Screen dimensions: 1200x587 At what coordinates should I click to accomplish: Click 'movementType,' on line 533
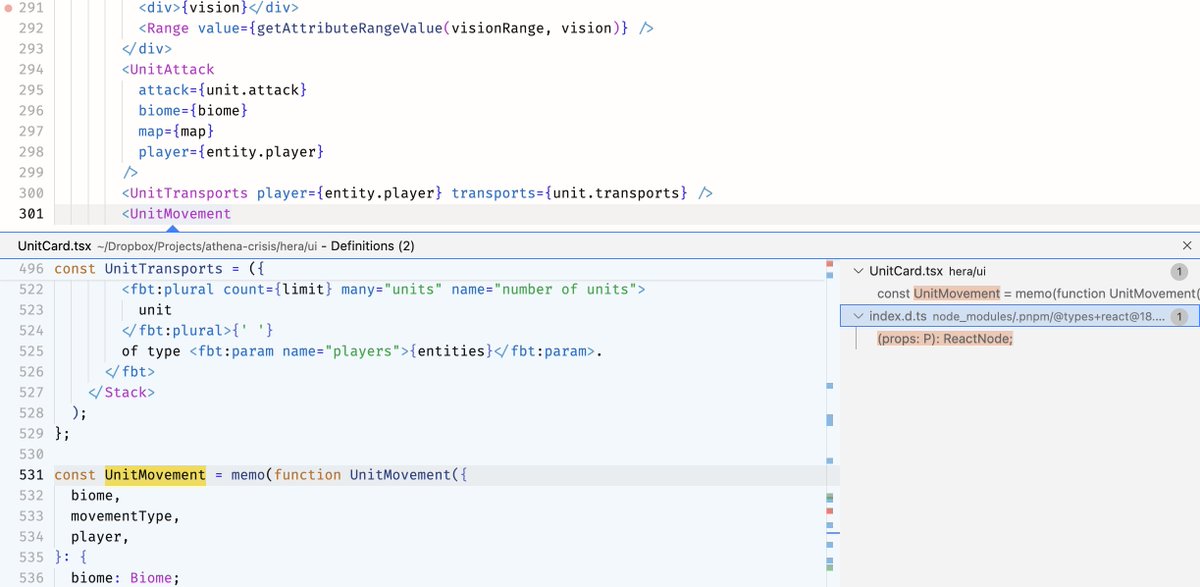pyautogui.click(x=125, y=516)
